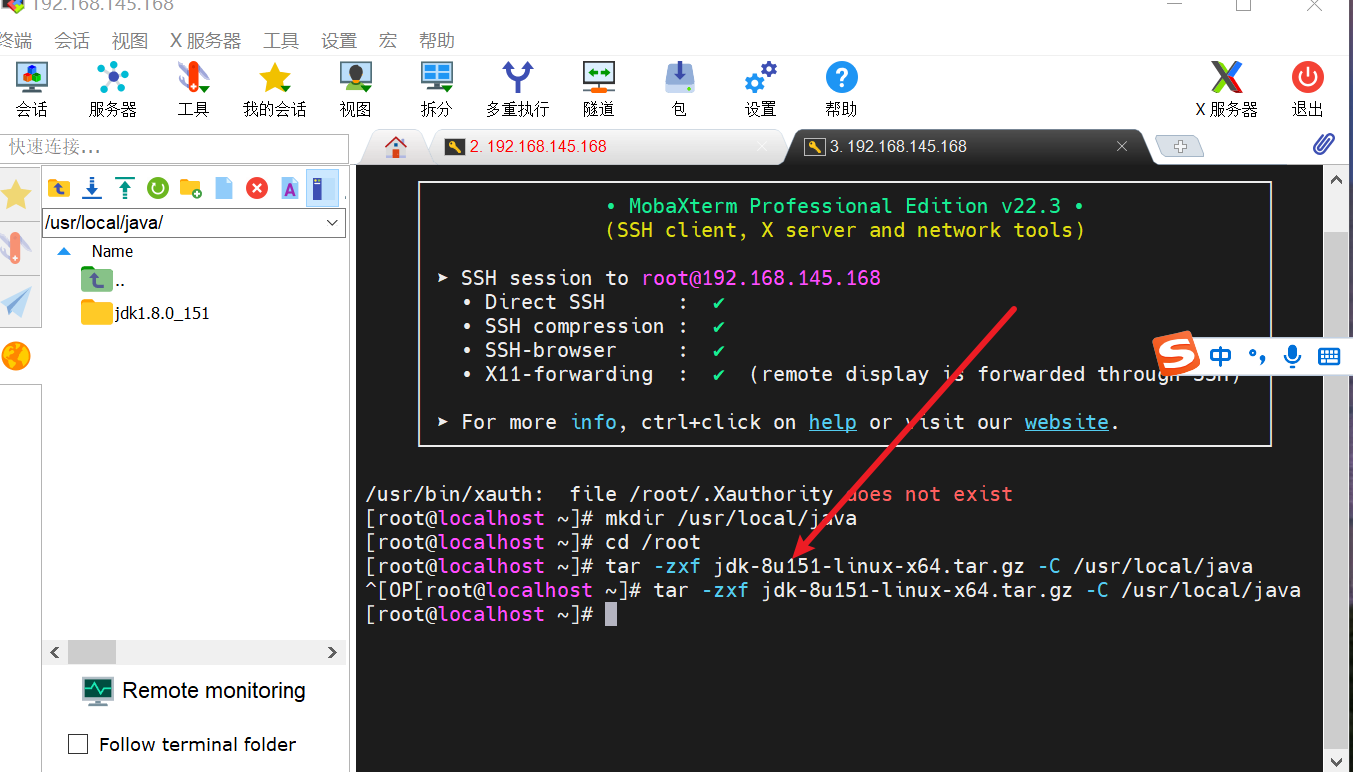Click the SFTP download arrow icon
This screenshot has width=1353, height=772.
point(91,187)
